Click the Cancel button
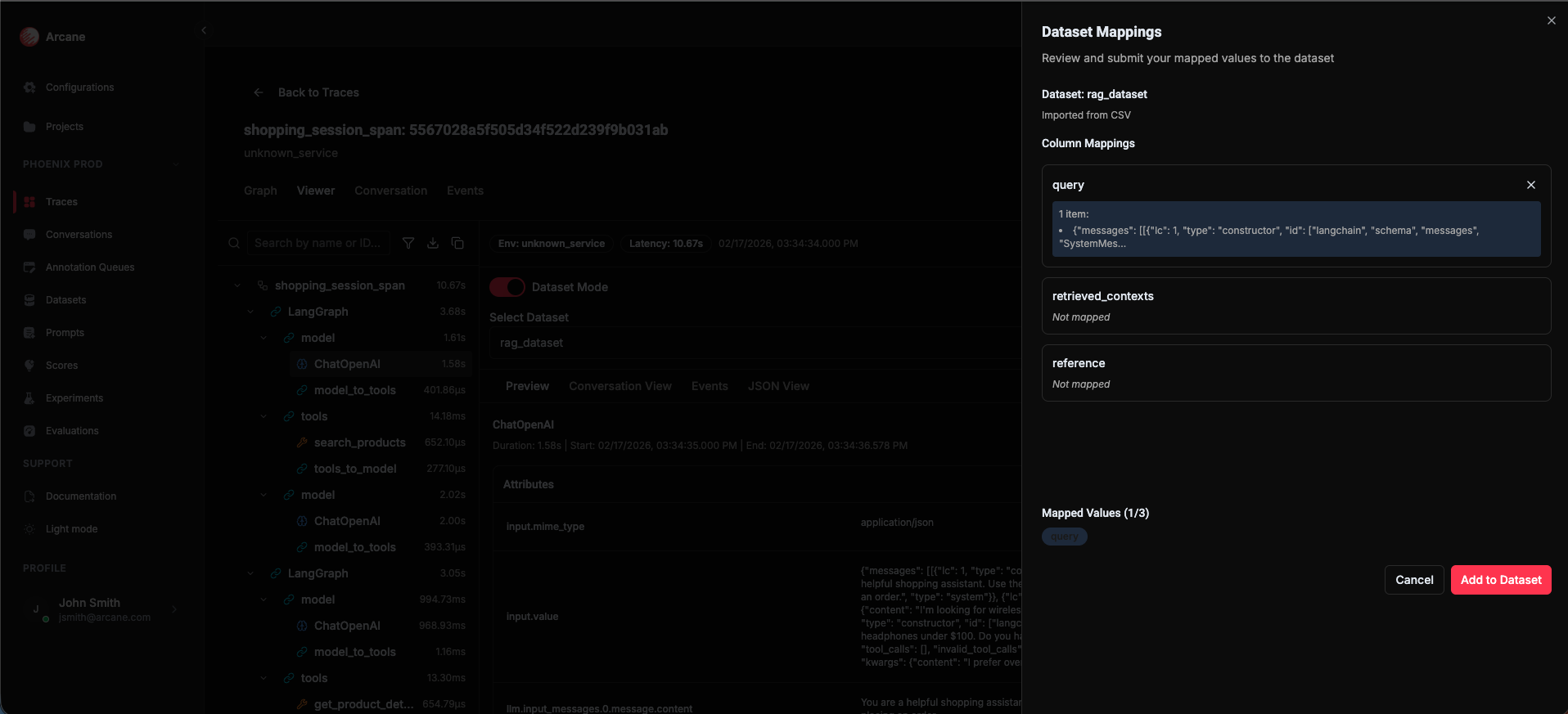 click(x=1414, y=580)
